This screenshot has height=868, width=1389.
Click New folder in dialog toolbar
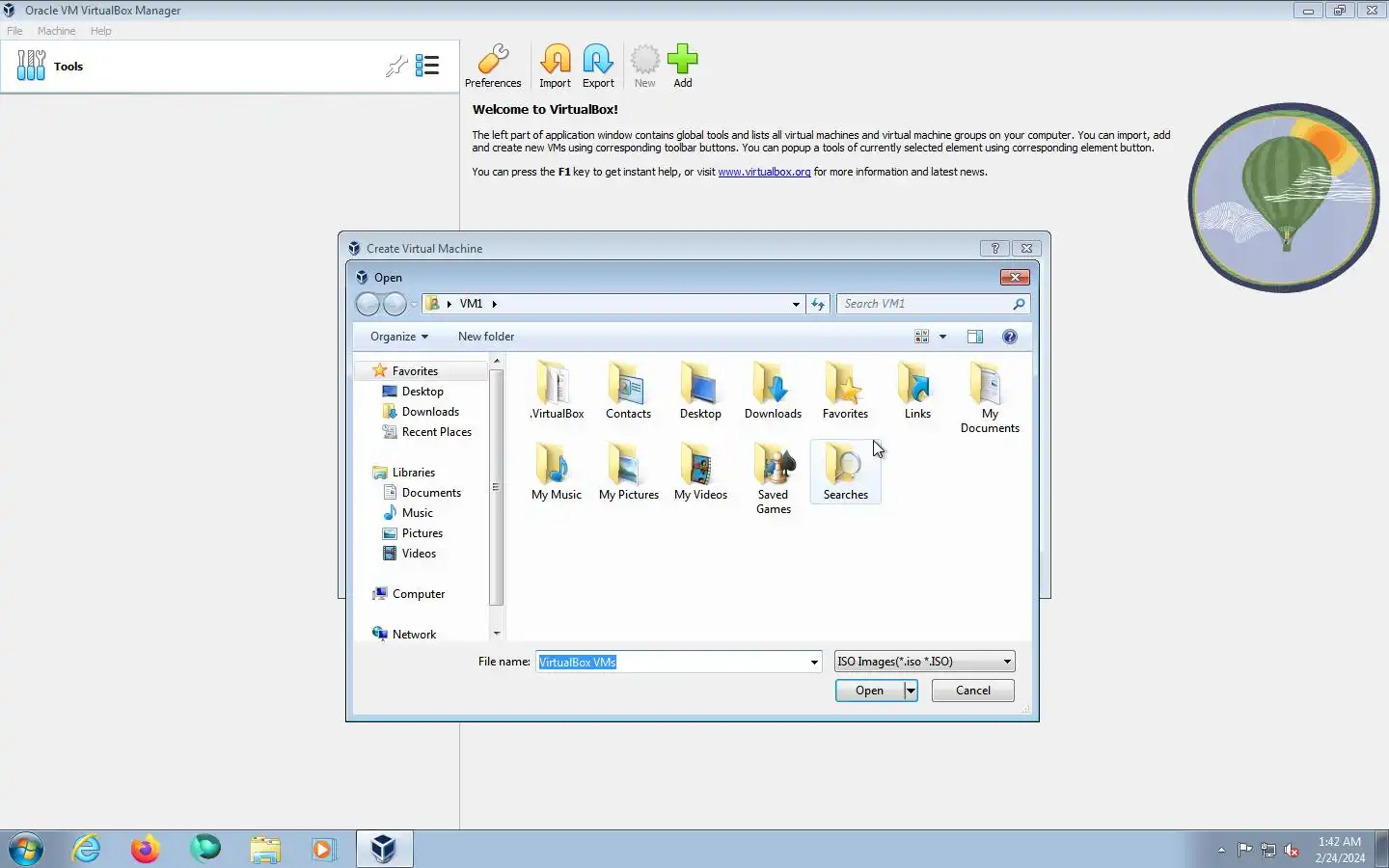coord(486,337)
